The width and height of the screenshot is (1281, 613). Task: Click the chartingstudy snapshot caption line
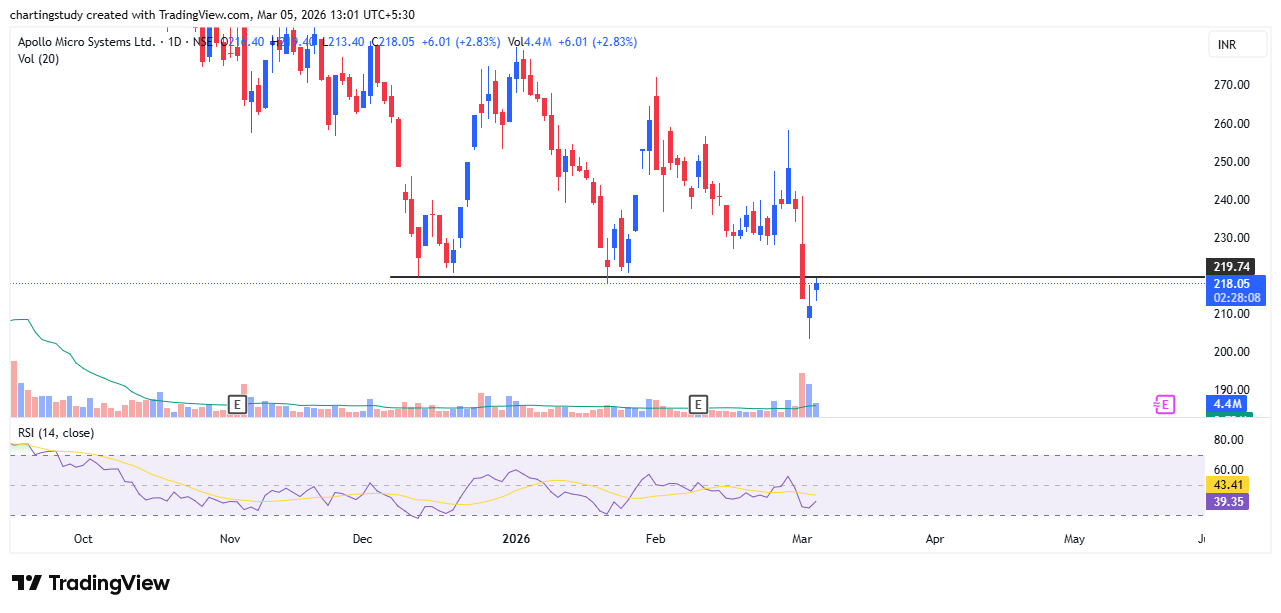click(212, 14)
